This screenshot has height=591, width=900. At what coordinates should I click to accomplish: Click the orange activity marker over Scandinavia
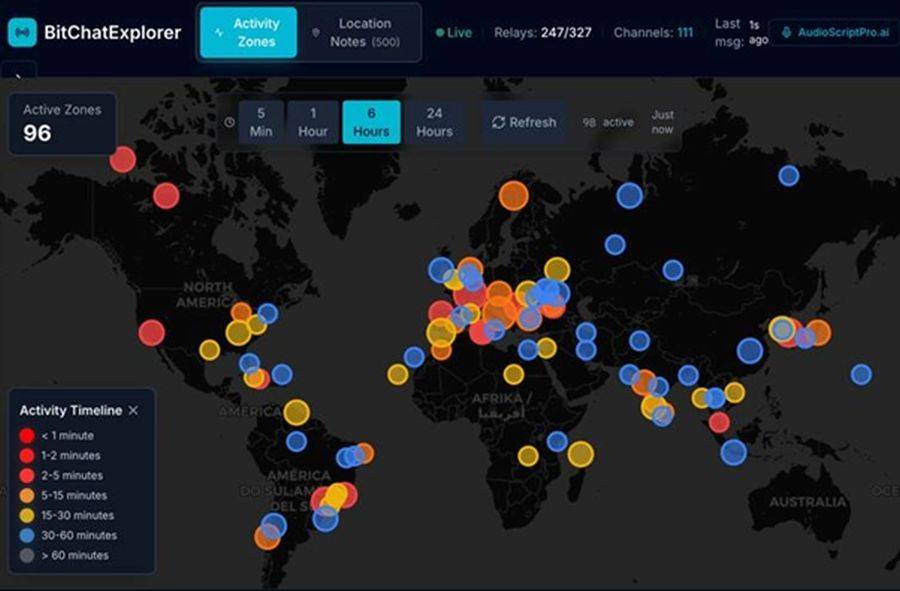513,195
